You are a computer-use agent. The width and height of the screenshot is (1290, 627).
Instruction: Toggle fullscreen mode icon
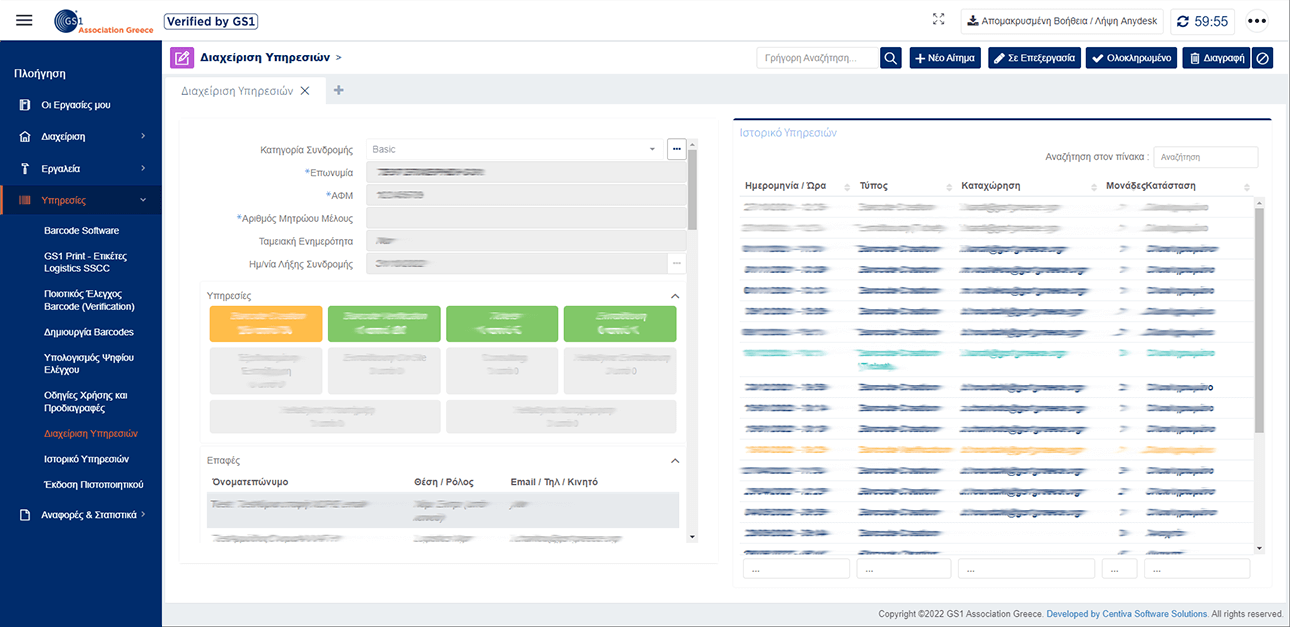click(x=938, y=19)
